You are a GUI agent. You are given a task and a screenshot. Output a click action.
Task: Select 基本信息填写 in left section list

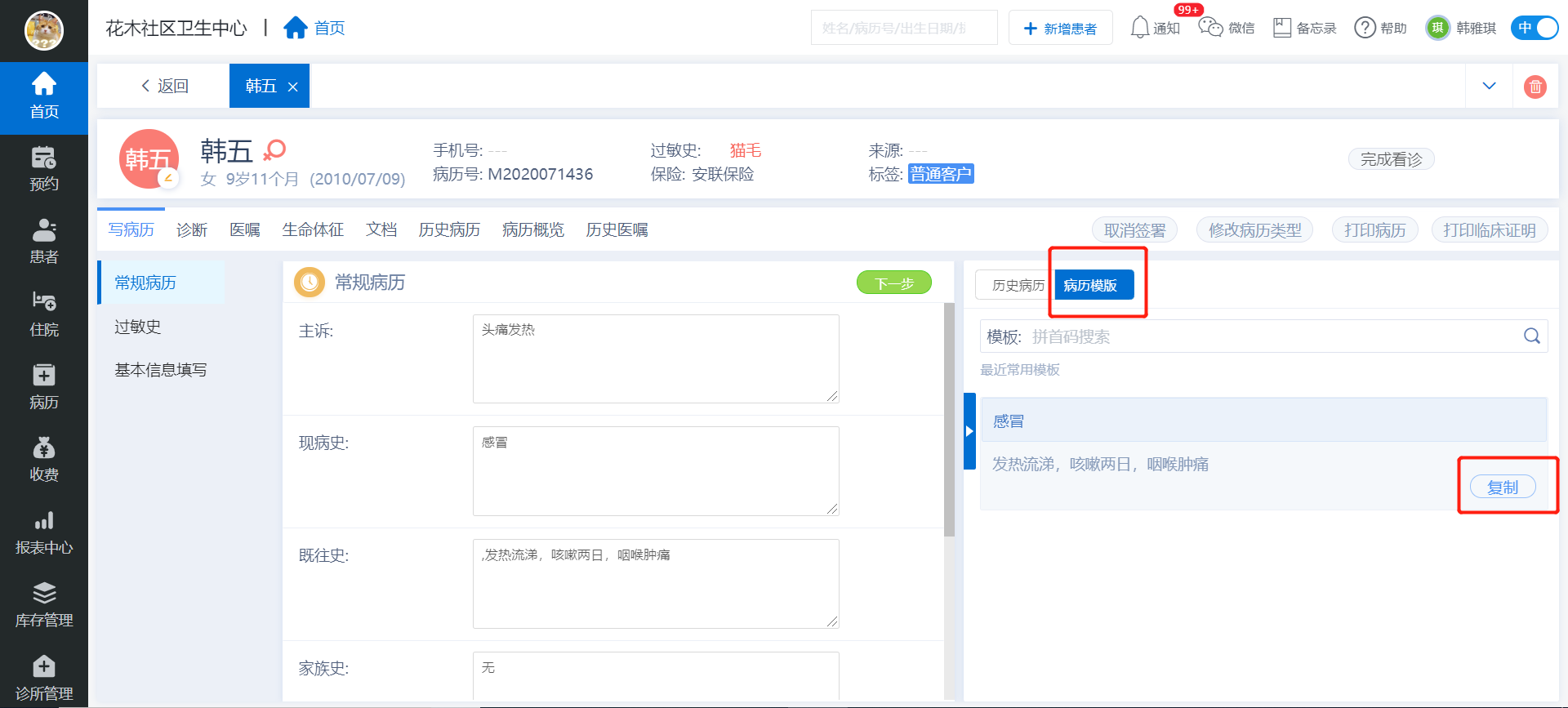[x=161, y=370]
